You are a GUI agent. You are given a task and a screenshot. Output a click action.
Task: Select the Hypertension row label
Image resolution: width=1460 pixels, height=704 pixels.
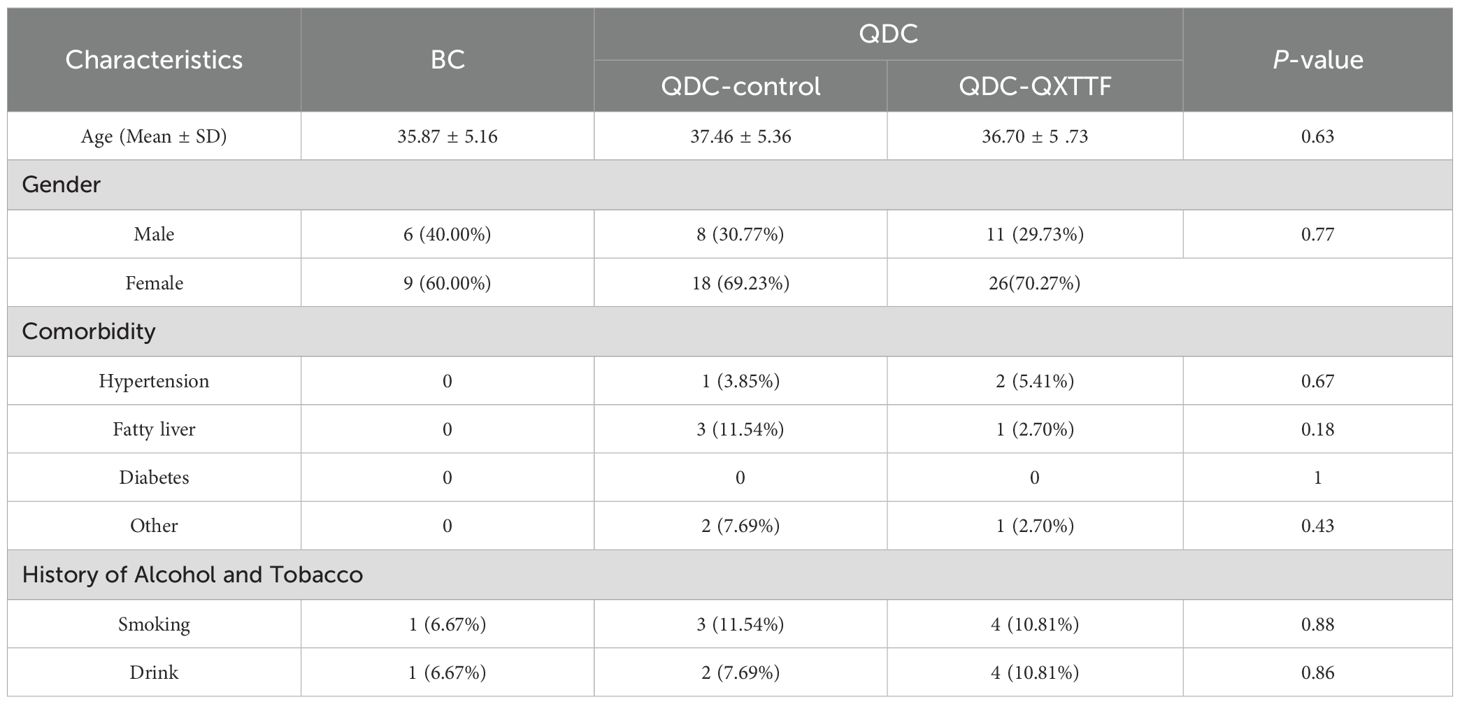click(x=154, y=381)
